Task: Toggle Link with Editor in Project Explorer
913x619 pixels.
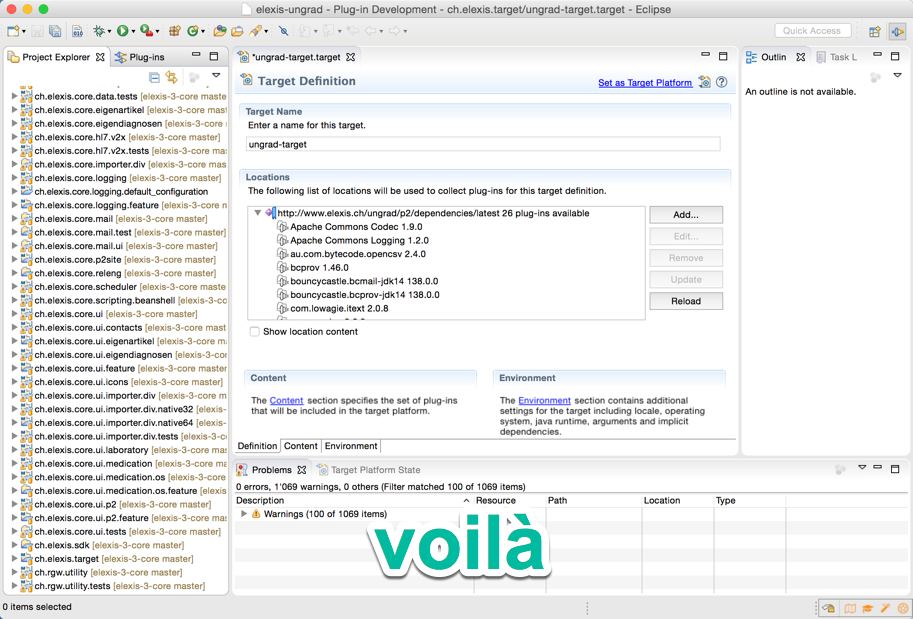Action: click(x=171, y=76)
